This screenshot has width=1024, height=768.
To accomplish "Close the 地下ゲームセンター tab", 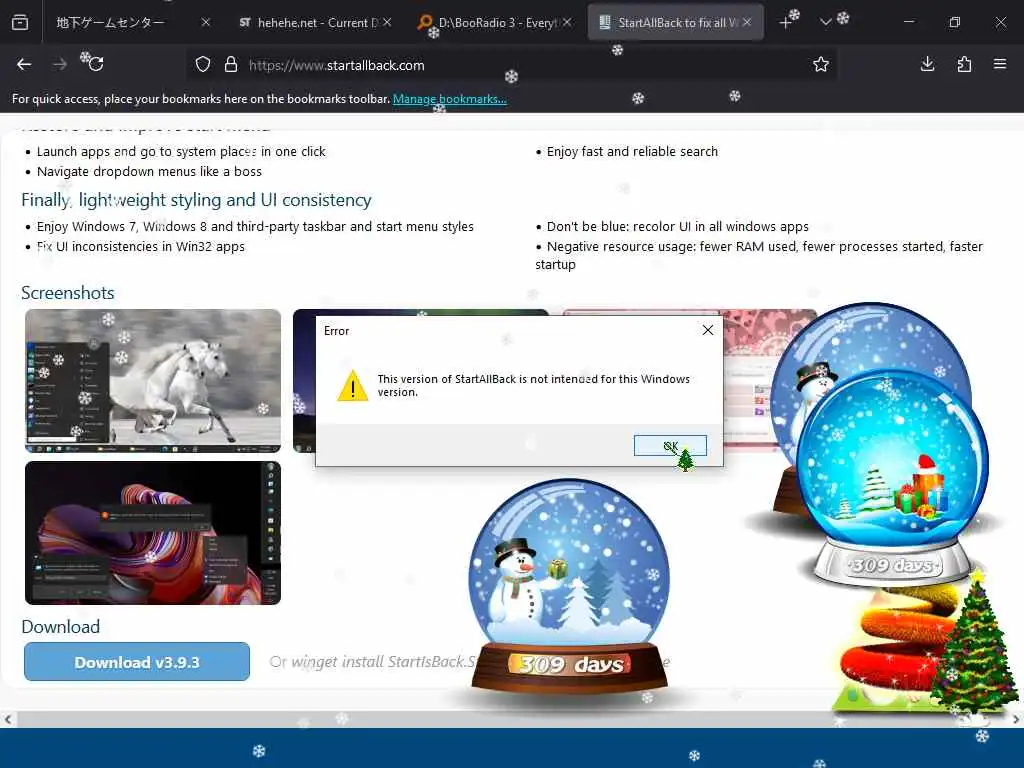I will click(206, 22).
